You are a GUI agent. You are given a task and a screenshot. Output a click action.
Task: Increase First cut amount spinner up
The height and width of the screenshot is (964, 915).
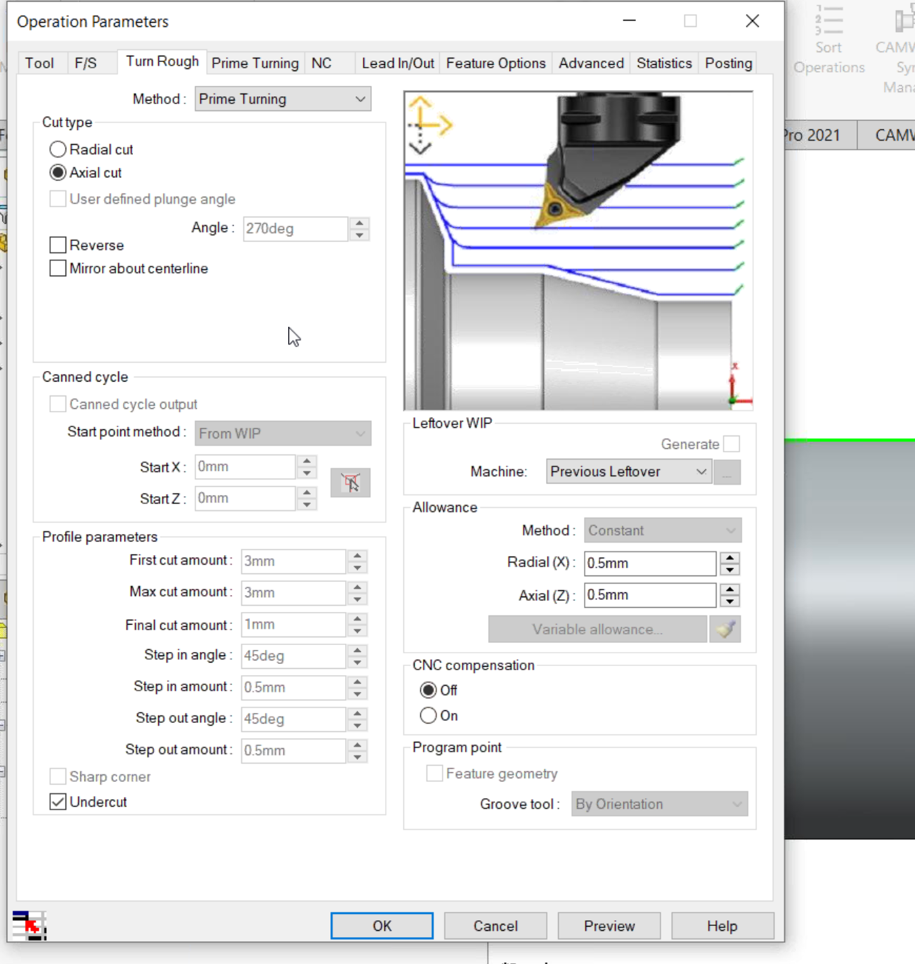[357, 555]
